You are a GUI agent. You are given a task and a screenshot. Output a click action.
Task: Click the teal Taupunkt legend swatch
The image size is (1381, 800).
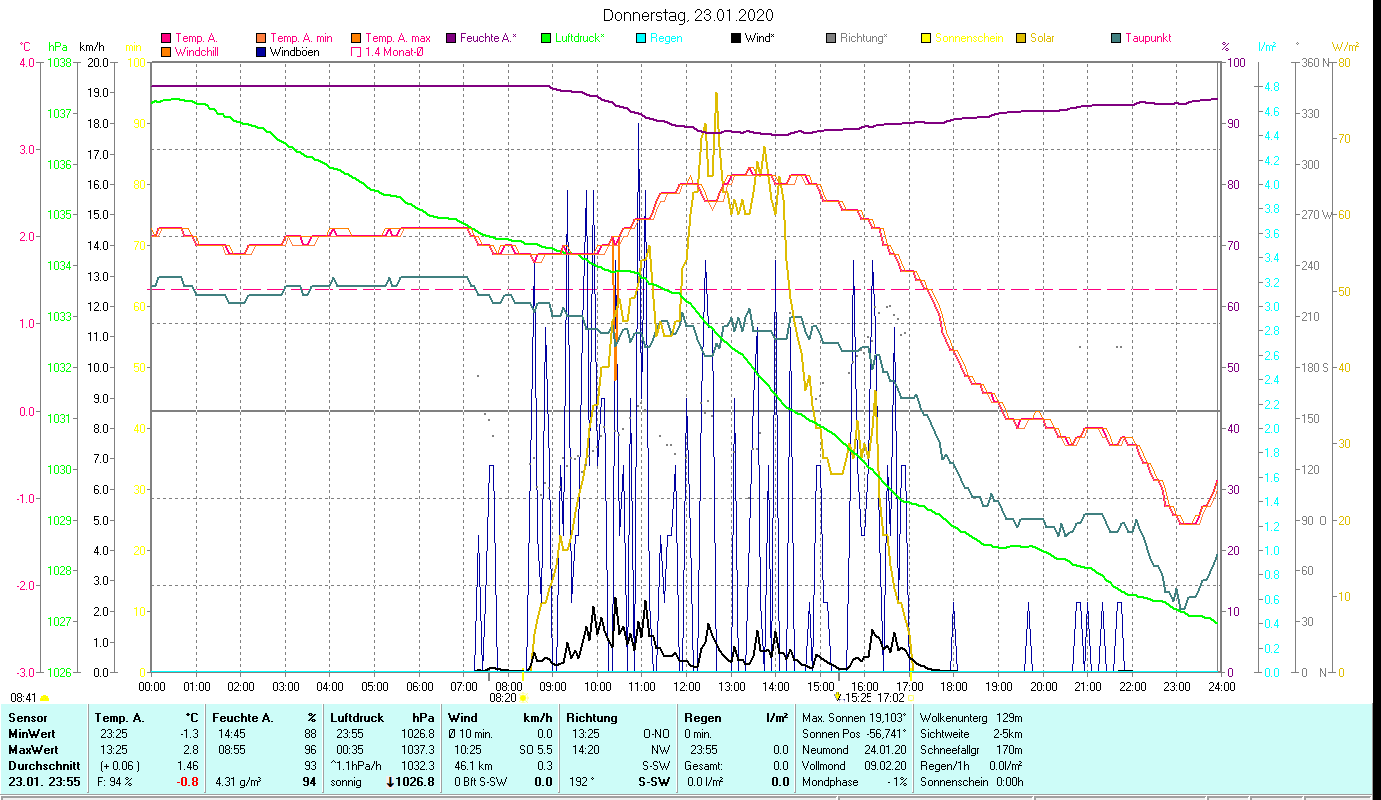click(1116, 38)
